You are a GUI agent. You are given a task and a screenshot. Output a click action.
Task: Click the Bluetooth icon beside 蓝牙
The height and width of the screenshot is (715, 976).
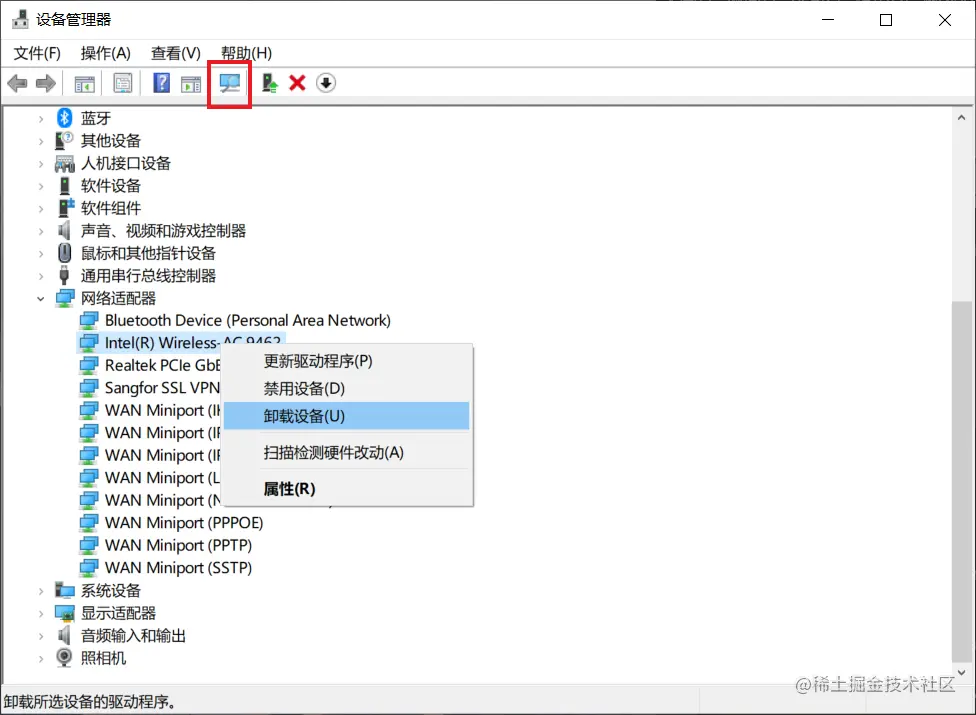(65, 118)
